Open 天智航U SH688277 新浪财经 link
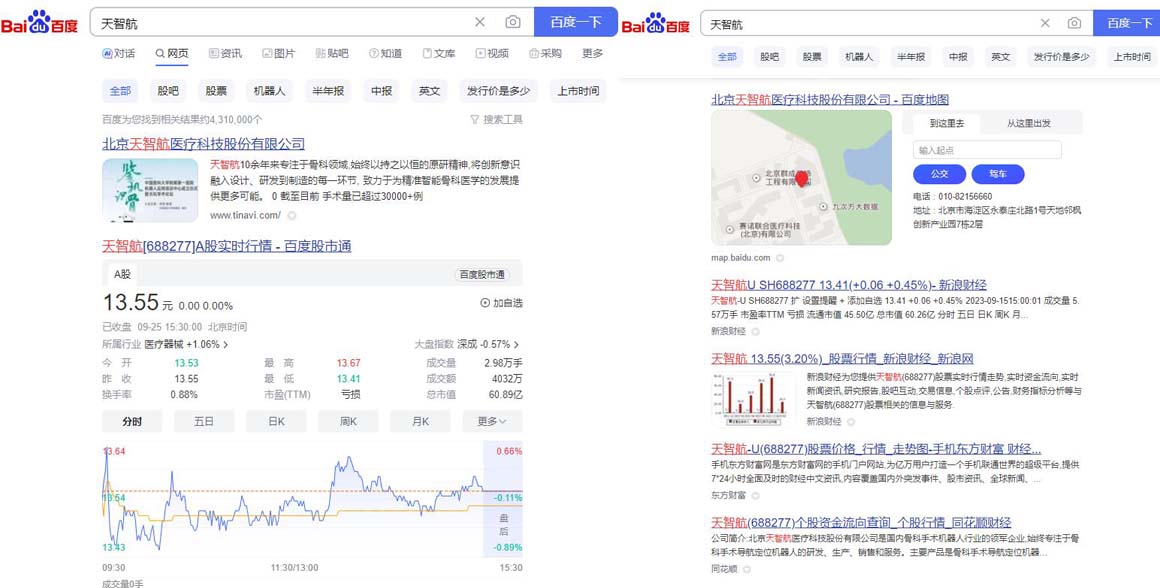 point(849,285)
